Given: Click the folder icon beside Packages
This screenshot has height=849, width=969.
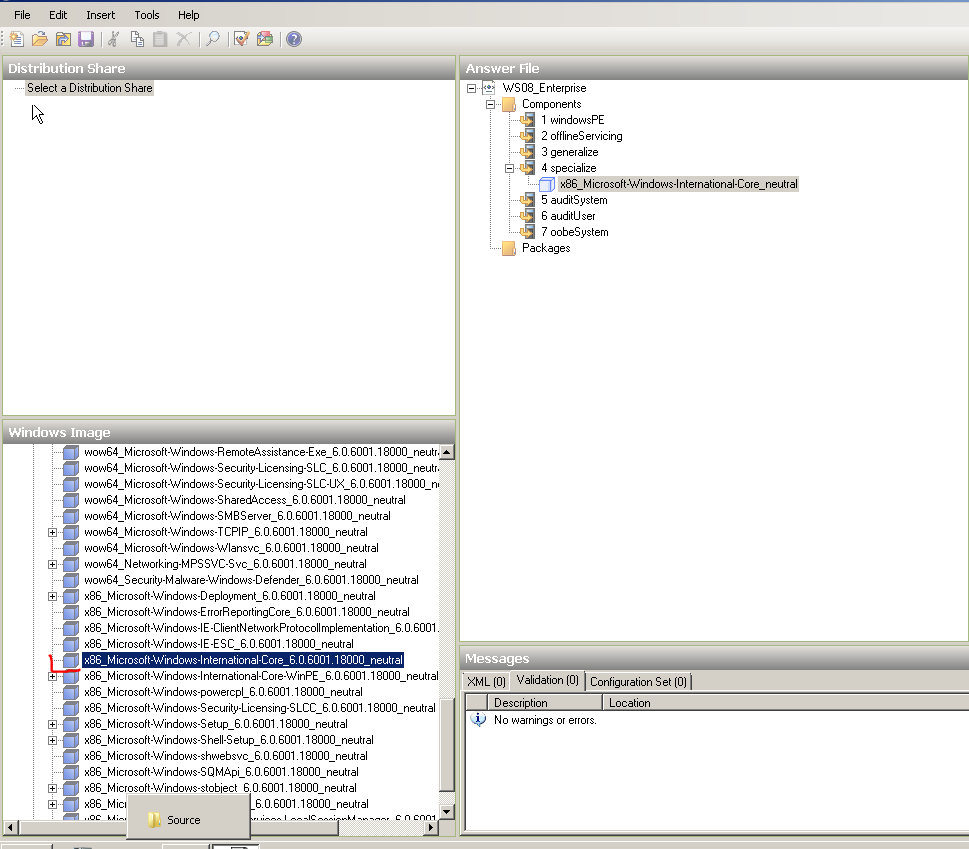Looking at the screenshot, I should [509, 248].
